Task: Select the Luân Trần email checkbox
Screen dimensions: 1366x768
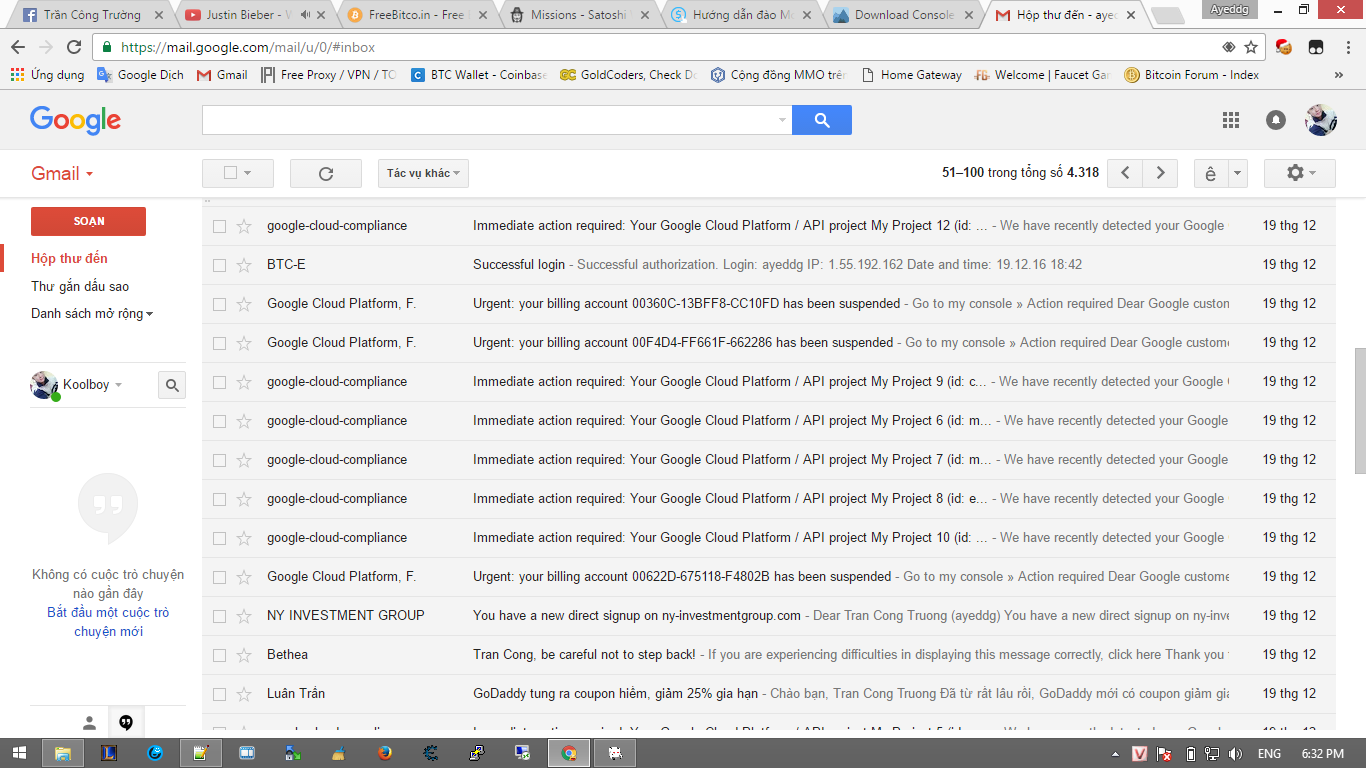Action: tap(220, 694)
